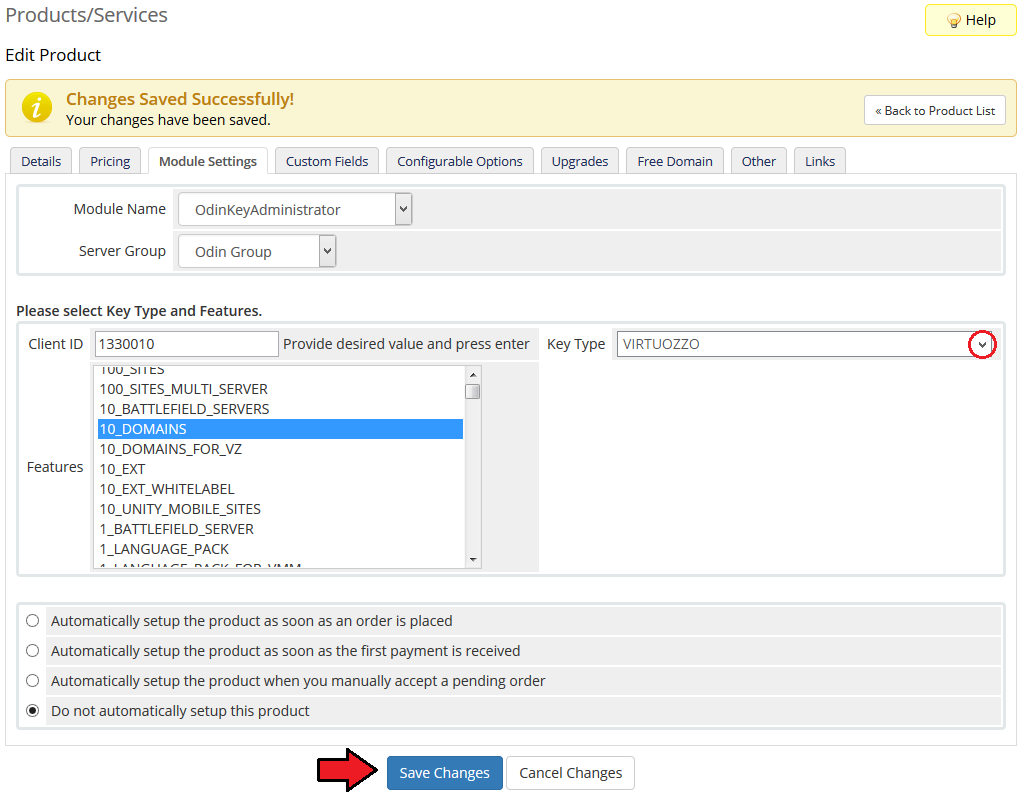The width and height of the screenshot is (1024, 795).
Task: Select do not automatically setup this product
Action: tap(33, 711)
